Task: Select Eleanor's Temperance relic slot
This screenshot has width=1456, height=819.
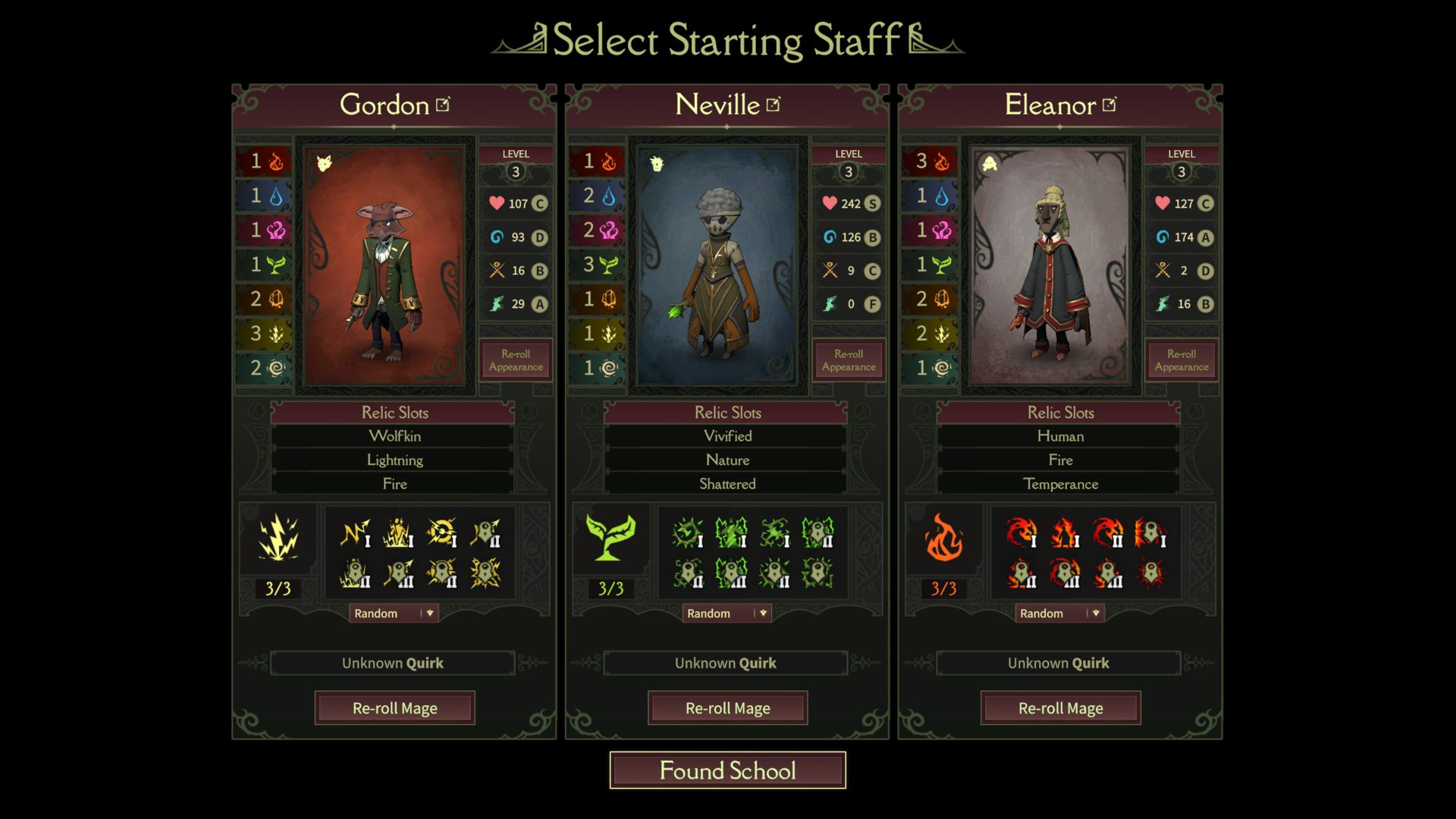Action: pos(1059,484)
